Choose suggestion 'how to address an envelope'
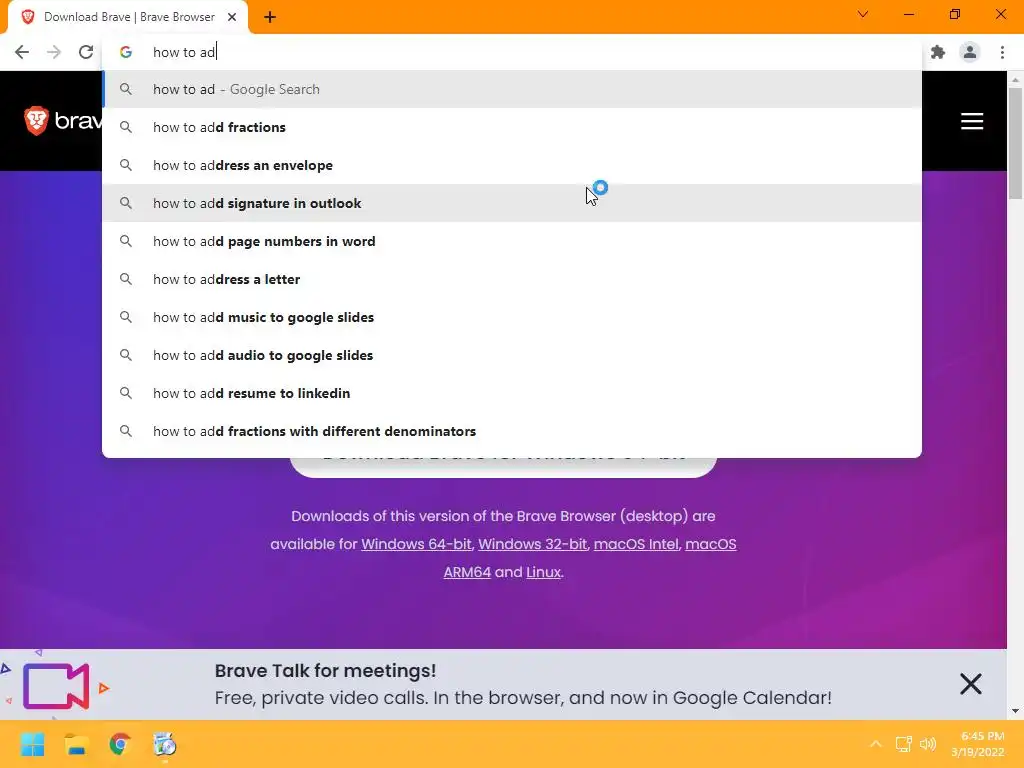 pyautogui.click(x=512, y=165)
